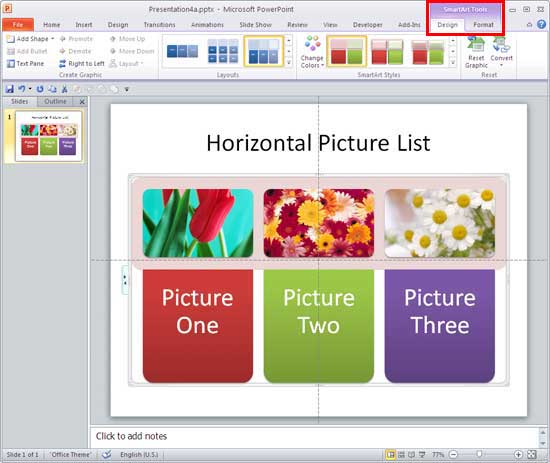Close the Slides/Outline pane
The height and width of the screenshot is (463, 550).
[82, 102]
